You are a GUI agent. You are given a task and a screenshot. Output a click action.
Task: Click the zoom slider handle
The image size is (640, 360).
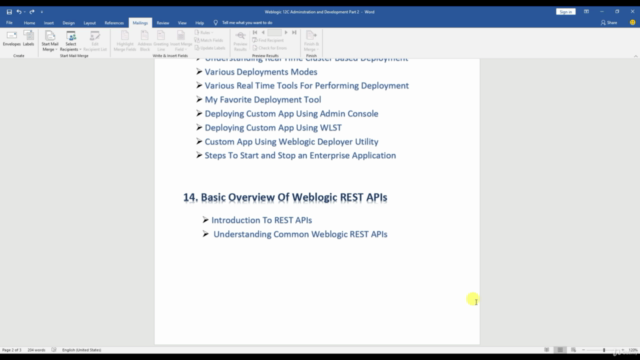(x=604, y=350)
